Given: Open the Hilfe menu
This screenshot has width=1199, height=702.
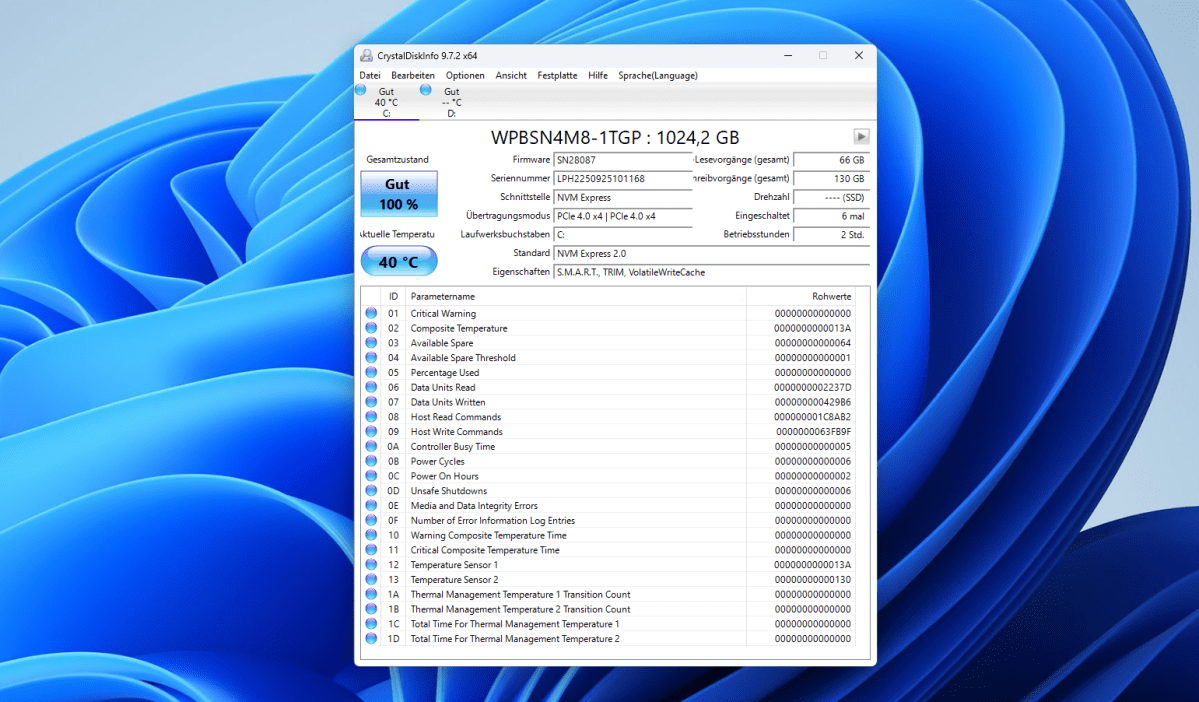Looking at the screenshot, I should point(597,75).
